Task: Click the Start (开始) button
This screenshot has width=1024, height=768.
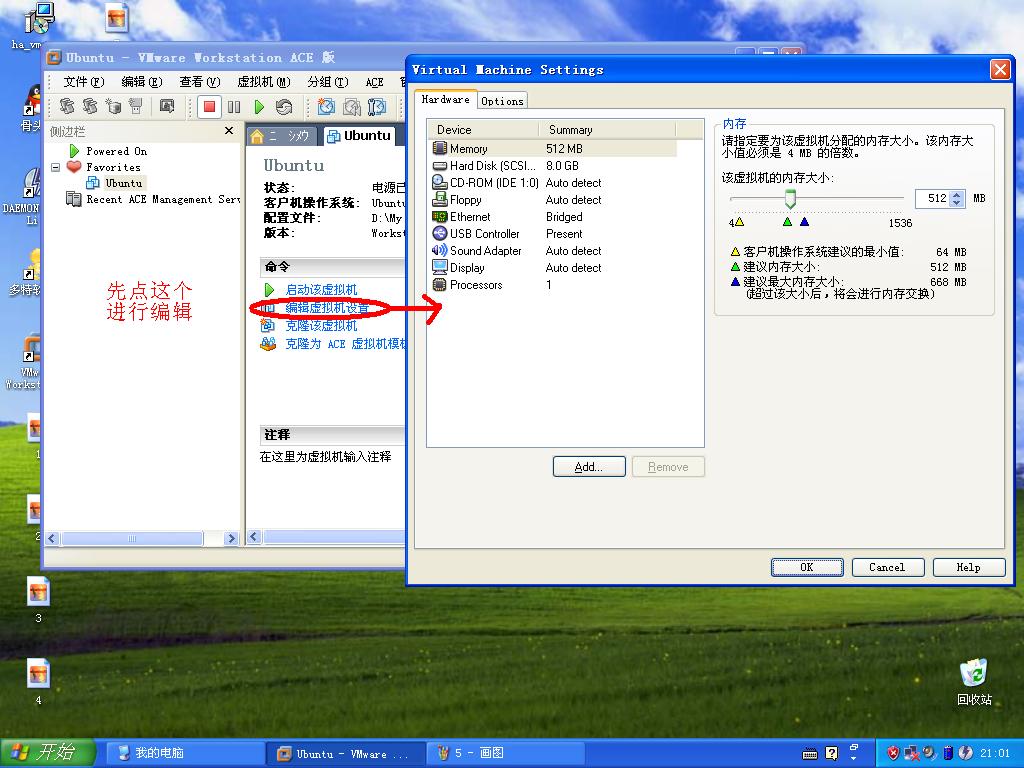Action: click(48, 753)
